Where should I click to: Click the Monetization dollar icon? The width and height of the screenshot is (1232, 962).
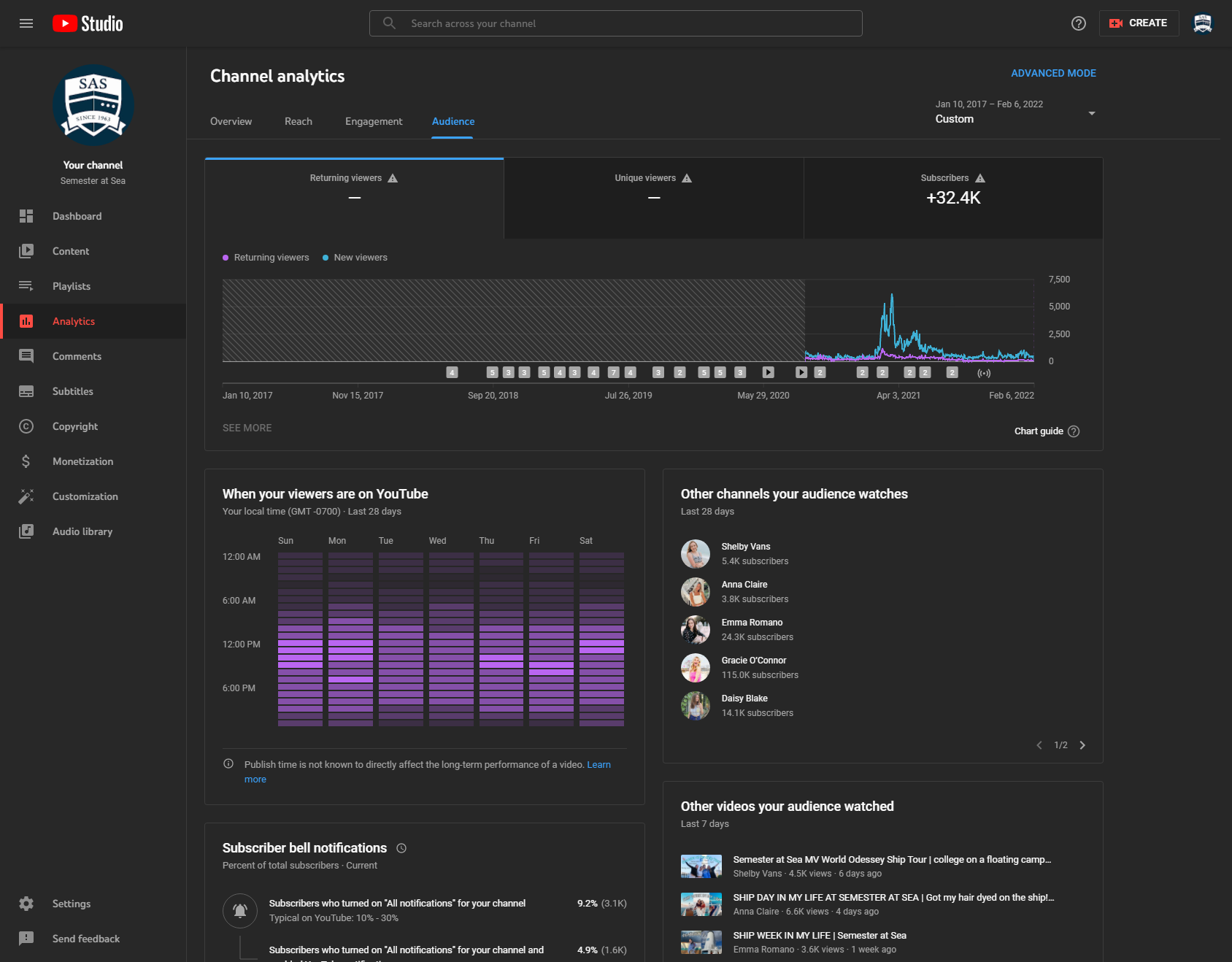[26, 461]
